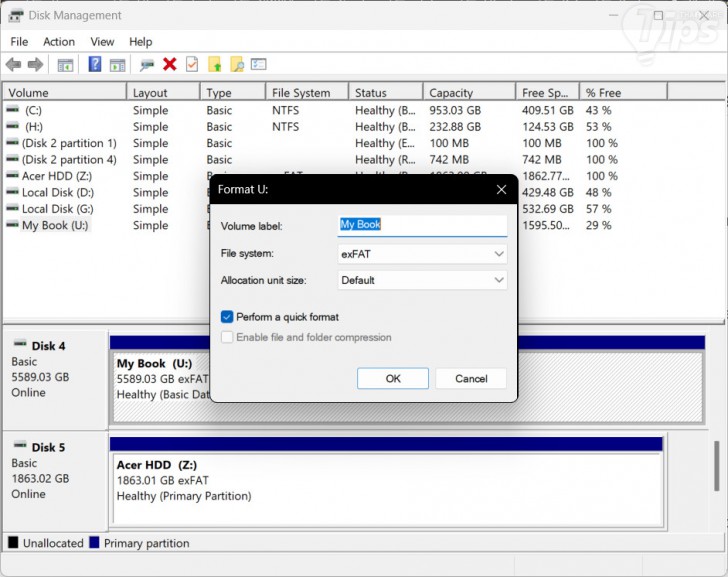Open the Action menu
This screenshot has height=577, width=728.
(x=59, y=42)
